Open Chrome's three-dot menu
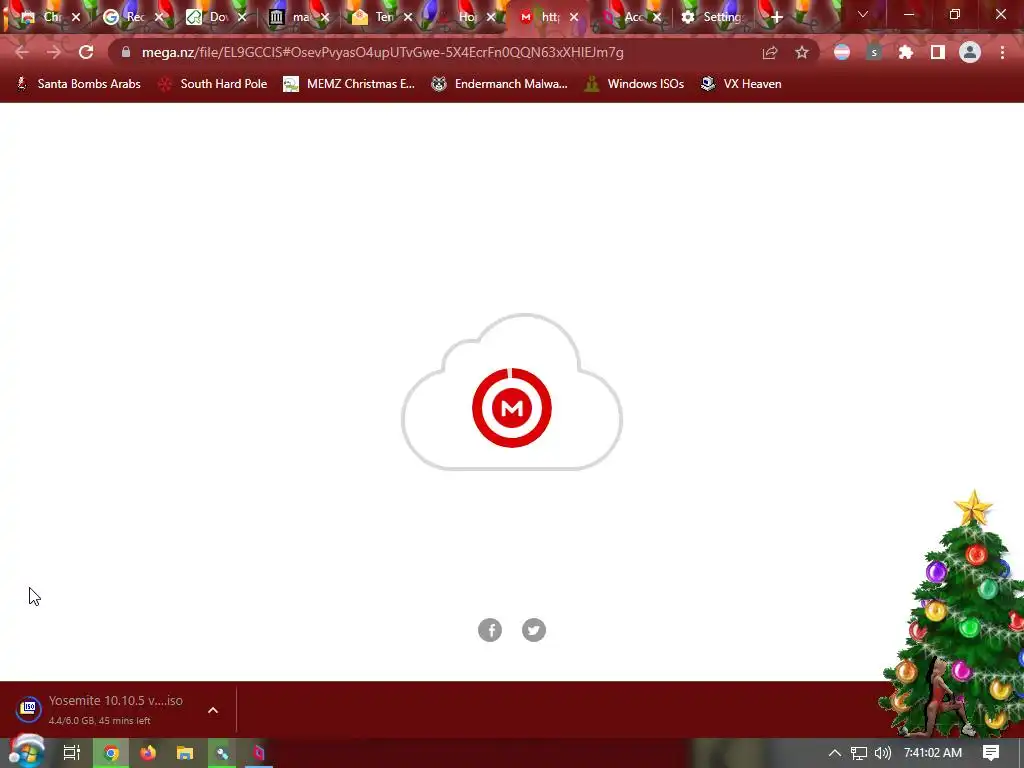1024x768 pixels. tap(1002, 53)
